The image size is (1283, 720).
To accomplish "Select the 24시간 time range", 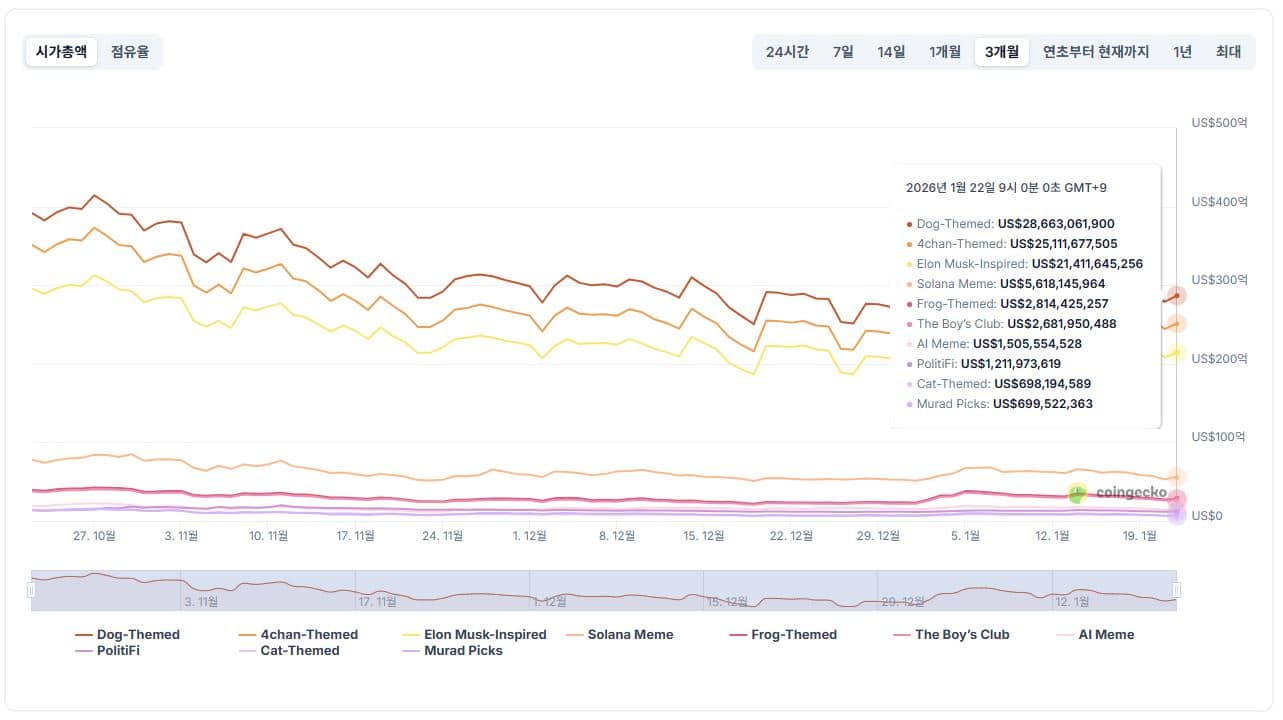I will [x=787, y=52].
